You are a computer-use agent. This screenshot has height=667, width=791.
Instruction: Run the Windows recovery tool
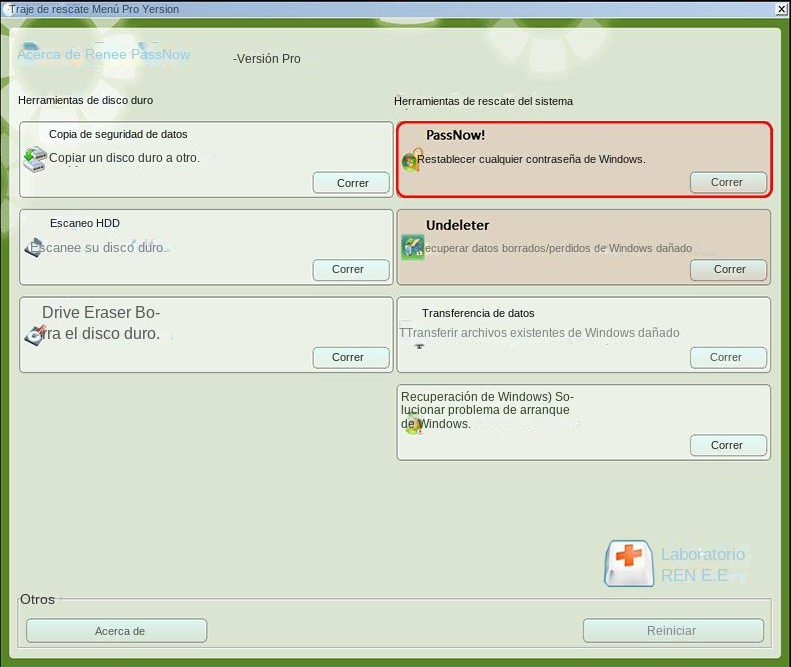(x=728, y=445)
